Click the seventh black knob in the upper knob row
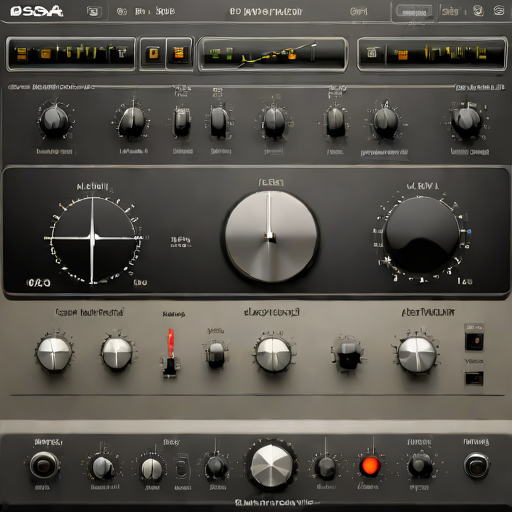The width and height of the screenshot is (512, 512). (385, 122)
